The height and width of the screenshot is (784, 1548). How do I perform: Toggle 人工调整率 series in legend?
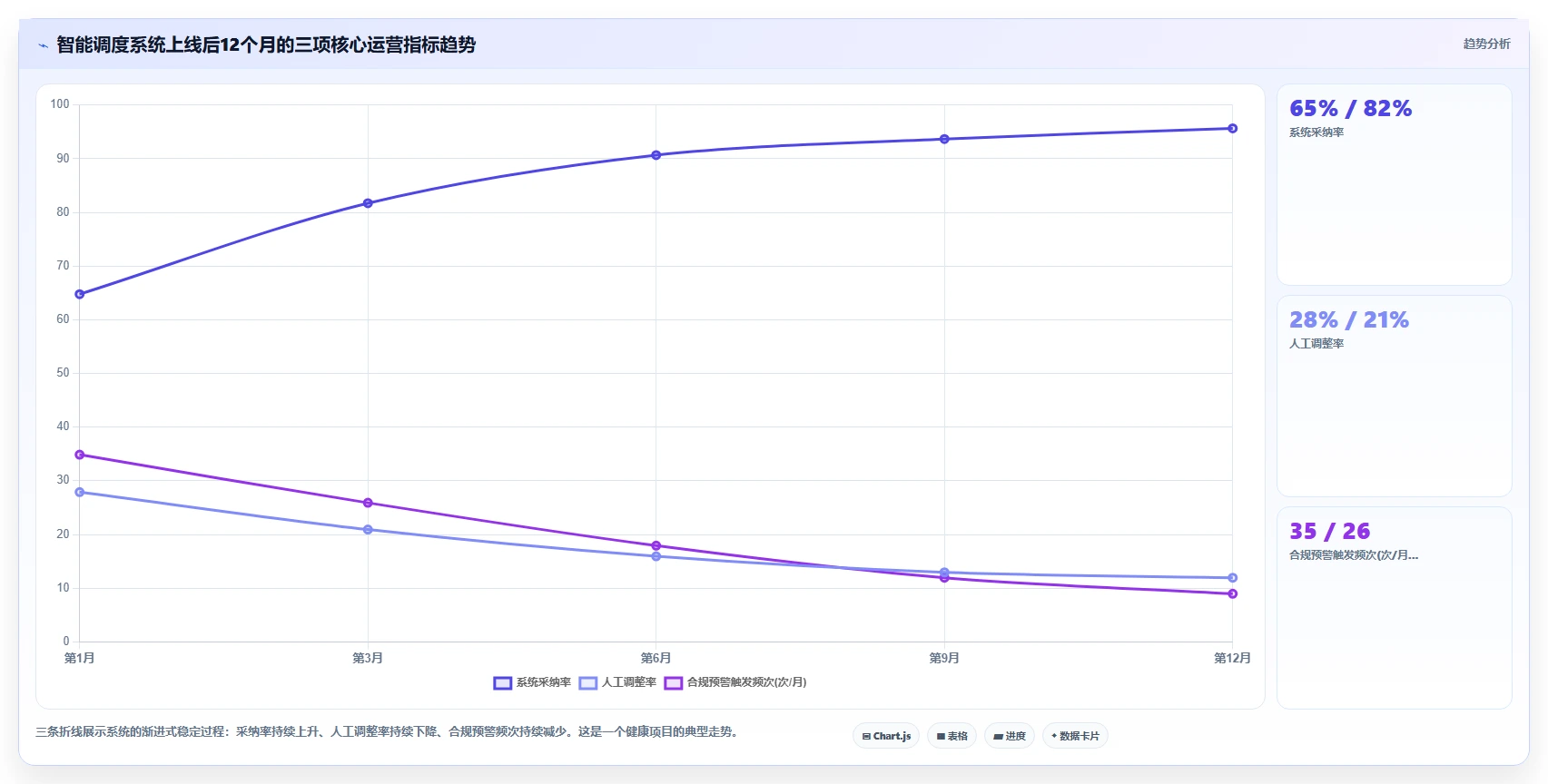[x=617, y=683]
